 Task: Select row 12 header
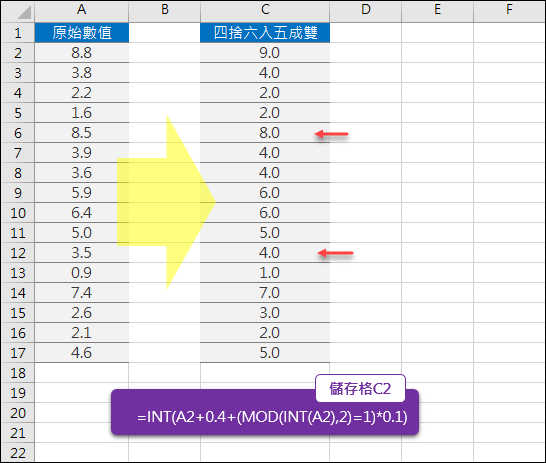coord(18,253)
